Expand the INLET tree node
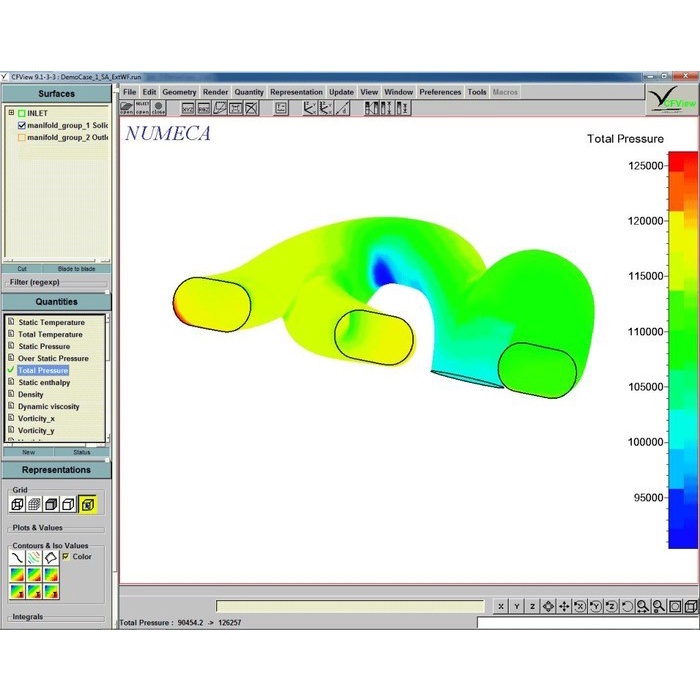700x700 pixels. click(x=11, y=113)
